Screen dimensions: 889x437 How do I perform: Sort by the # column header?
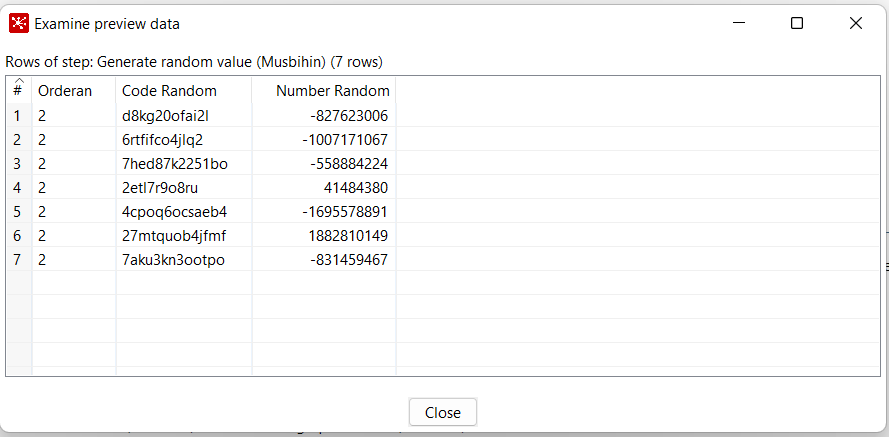pyautogui.click(x=19, y=90)
